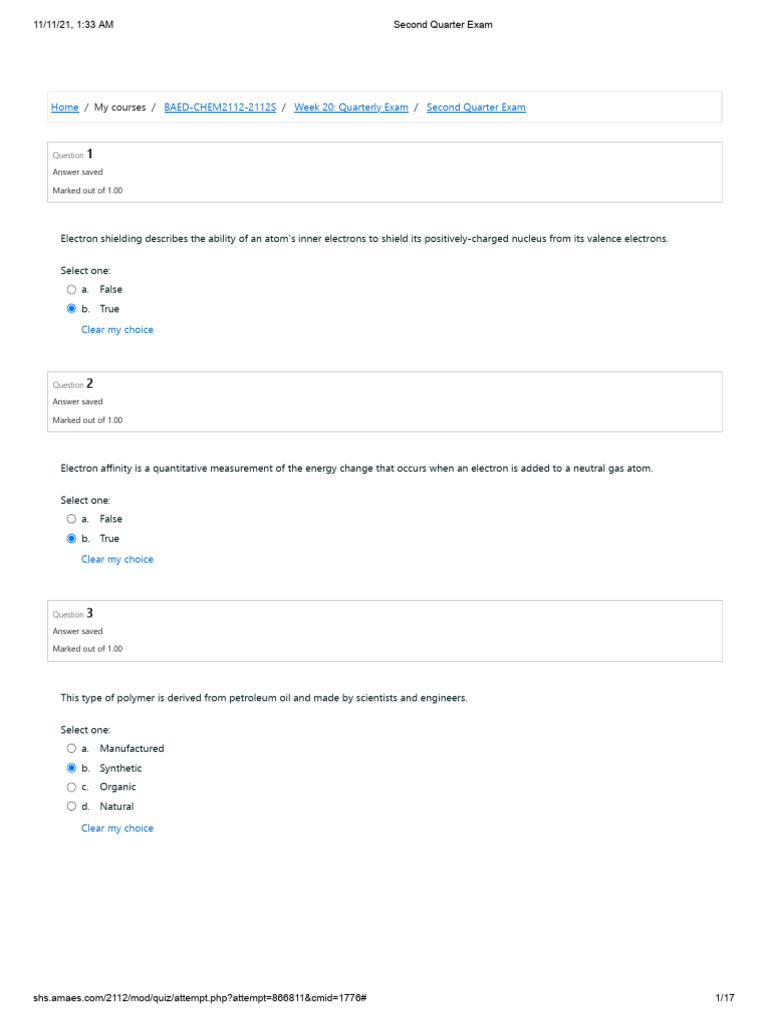Click My courses in the breadcrumb
768x1024 pixels.
(x=120, y=107)
